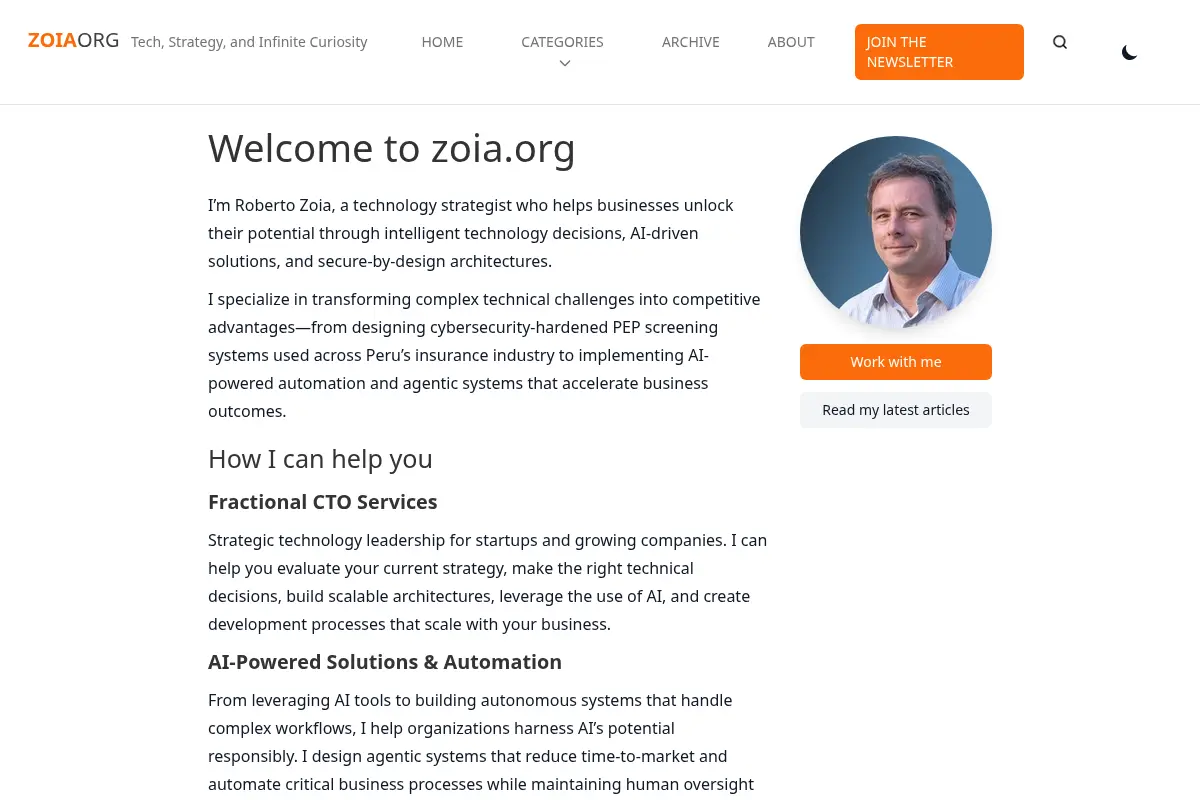The height and width of the screenshot is (800, 1200).
Task: Click 'AI-Powered Solutions & Automation' heading
Action: pos(385,662)
